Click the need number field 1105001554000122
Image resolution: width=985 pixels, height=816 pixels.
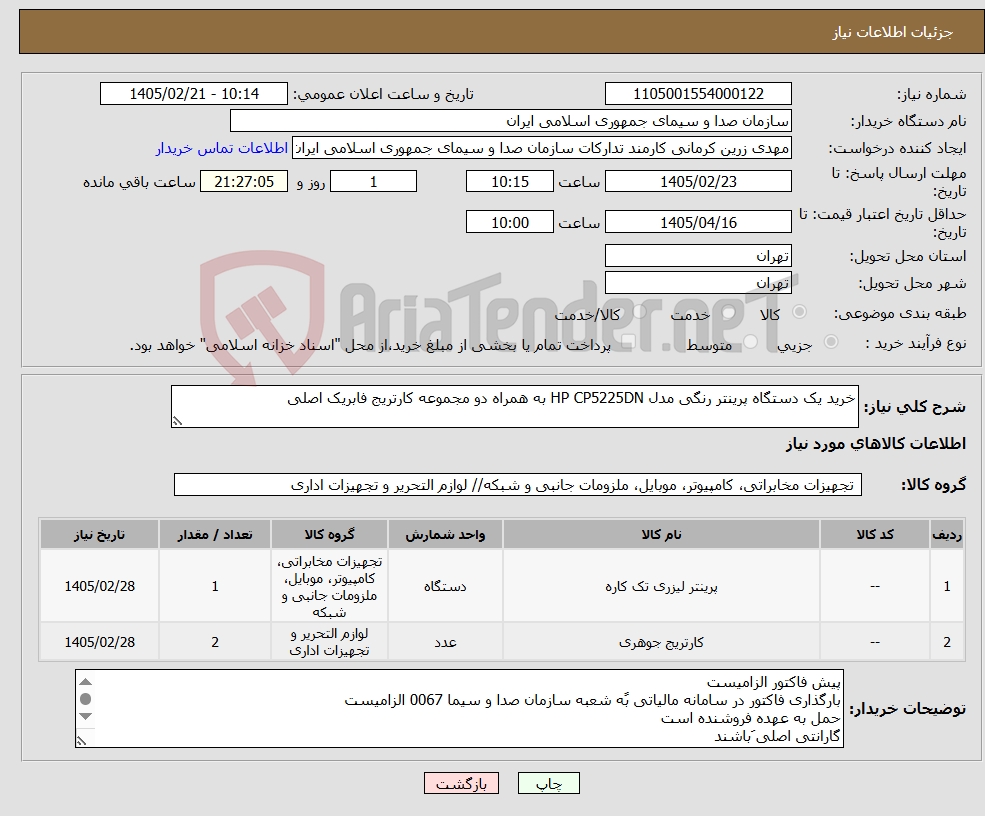pos(698,94)
